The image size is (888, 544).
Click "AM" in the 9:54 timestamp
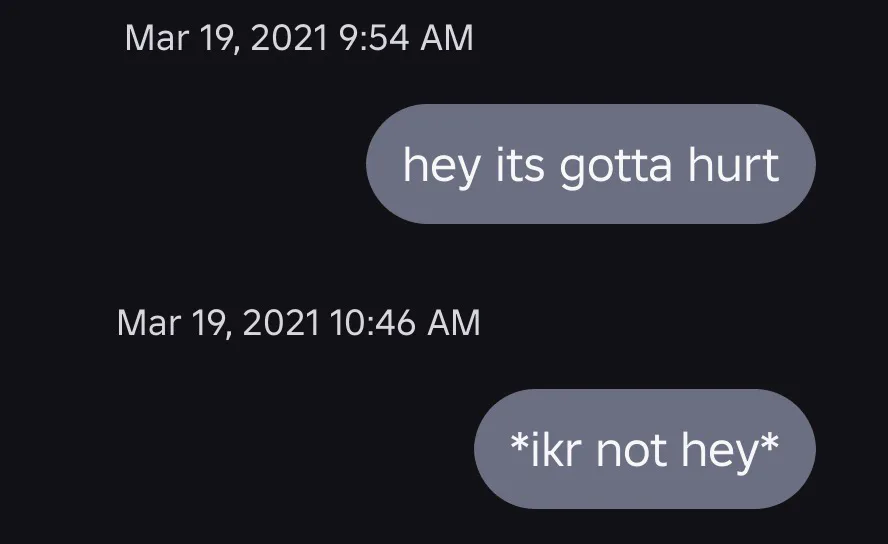pos(447,38)
